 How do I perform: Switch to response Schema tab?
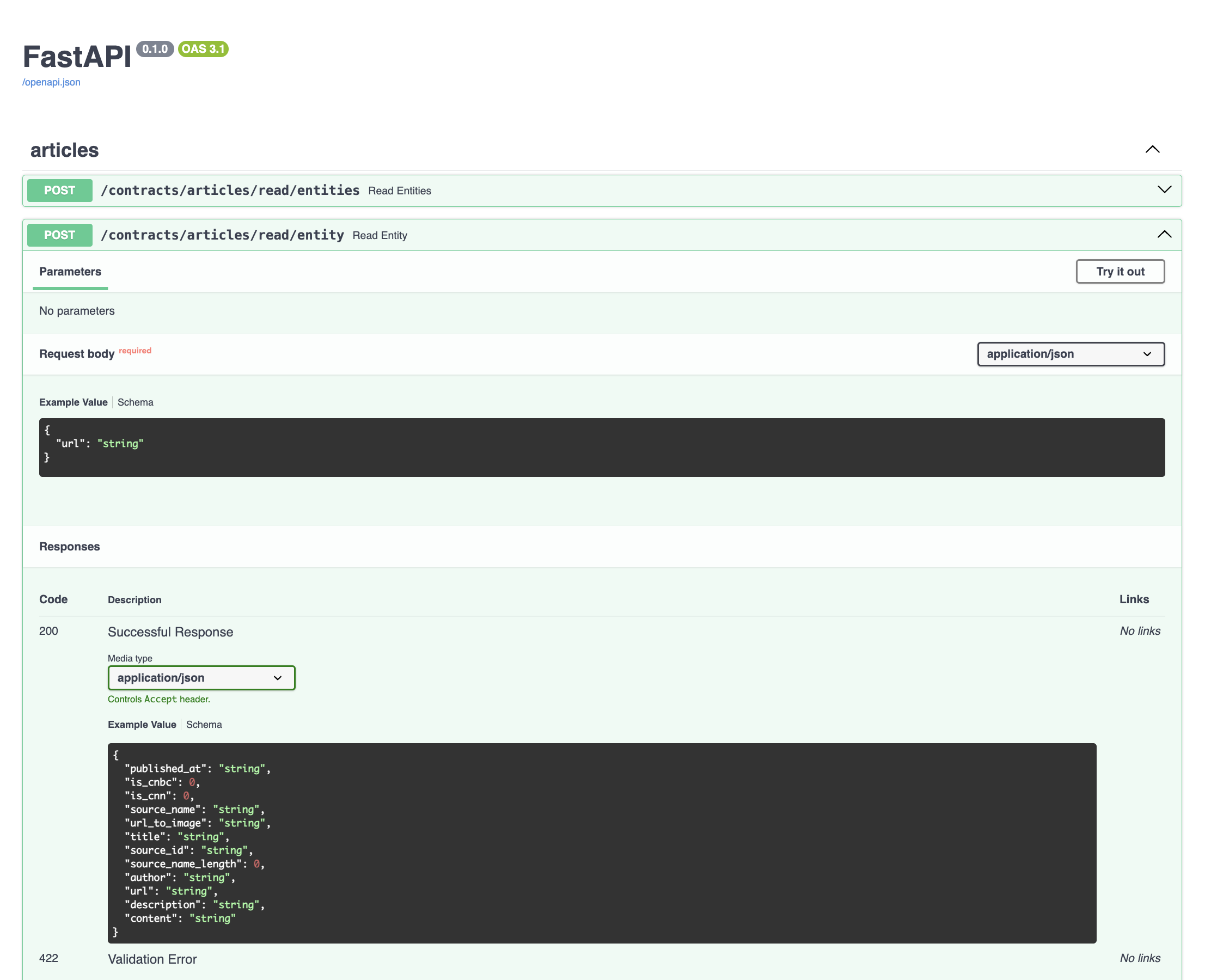tap(204, 725)
